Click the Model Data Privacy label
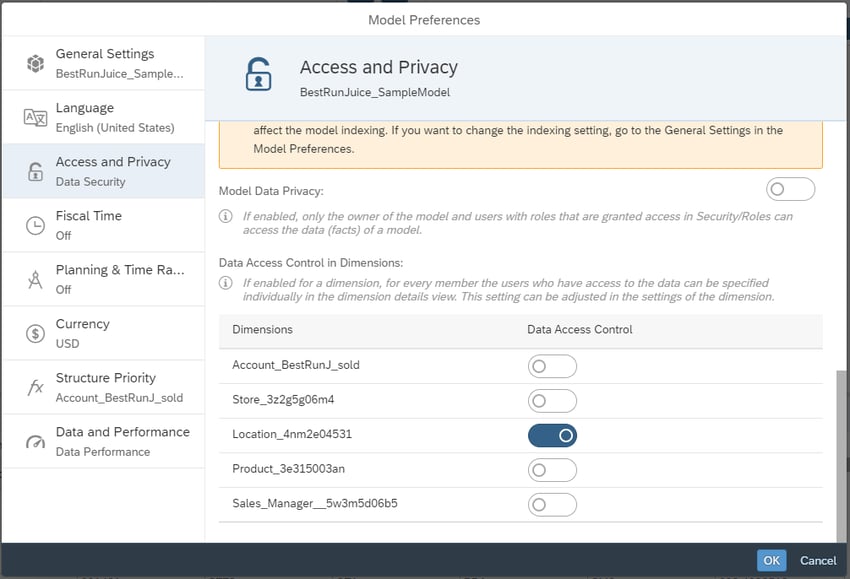This screenshot has height=579, width=850. point(271,191)
